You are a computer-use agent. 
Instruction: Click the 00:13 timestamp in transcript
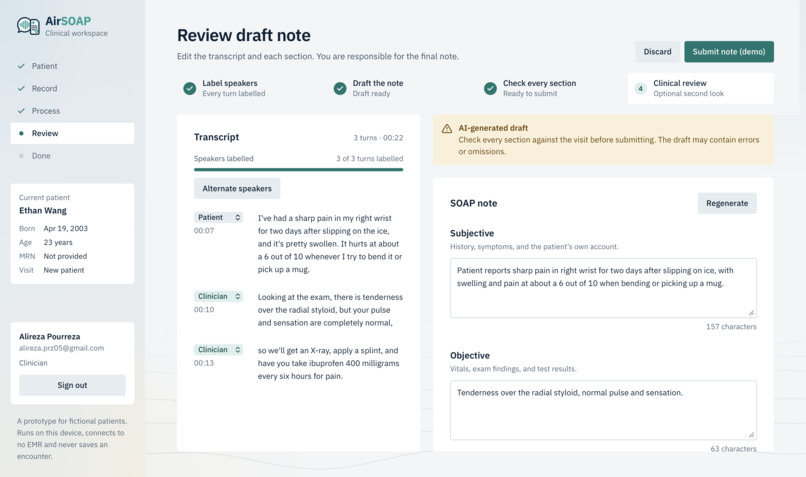[x=204, y=363]
